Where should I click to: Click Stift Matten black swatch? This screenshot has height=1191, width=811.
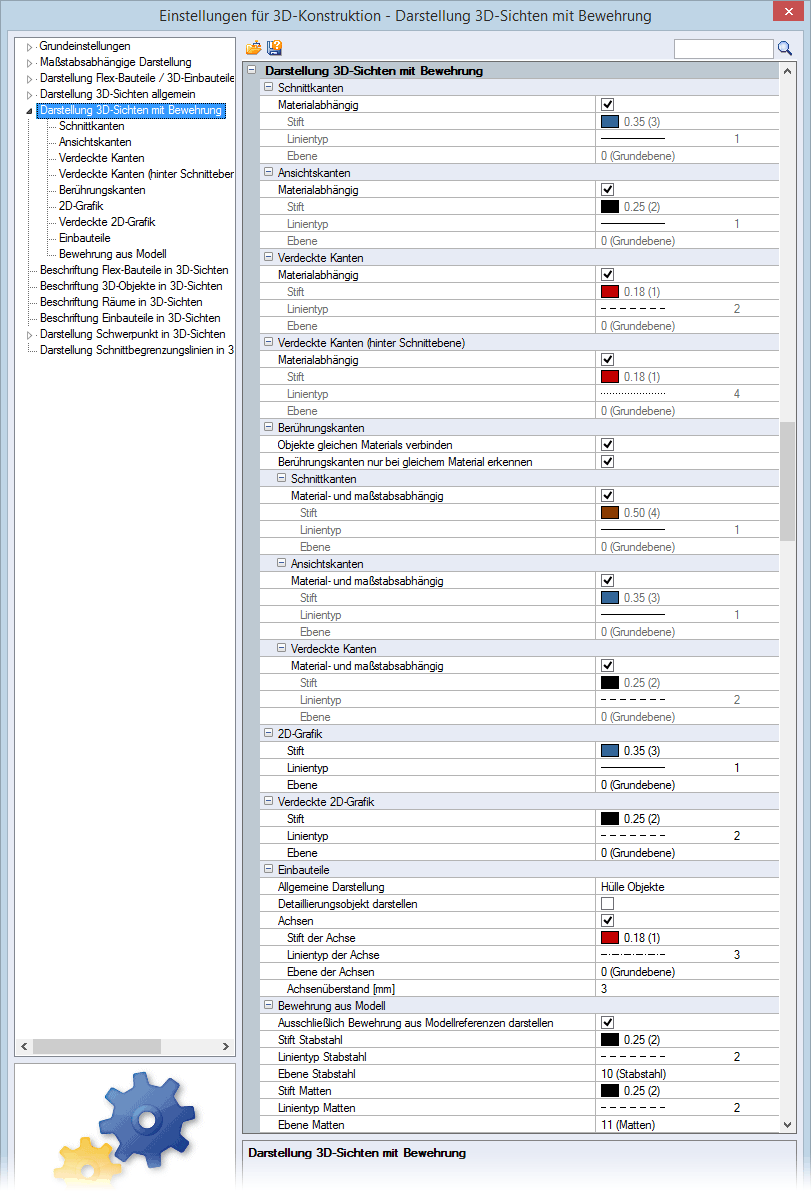(x=610, y=1091)
